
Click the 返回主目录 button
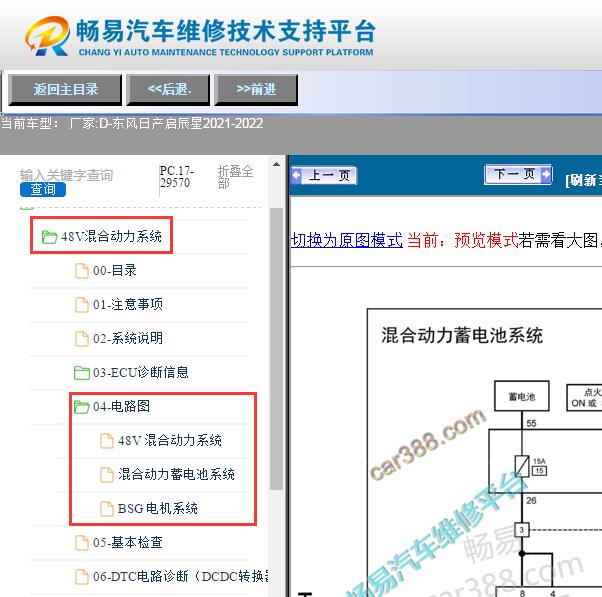click(65, 90)
